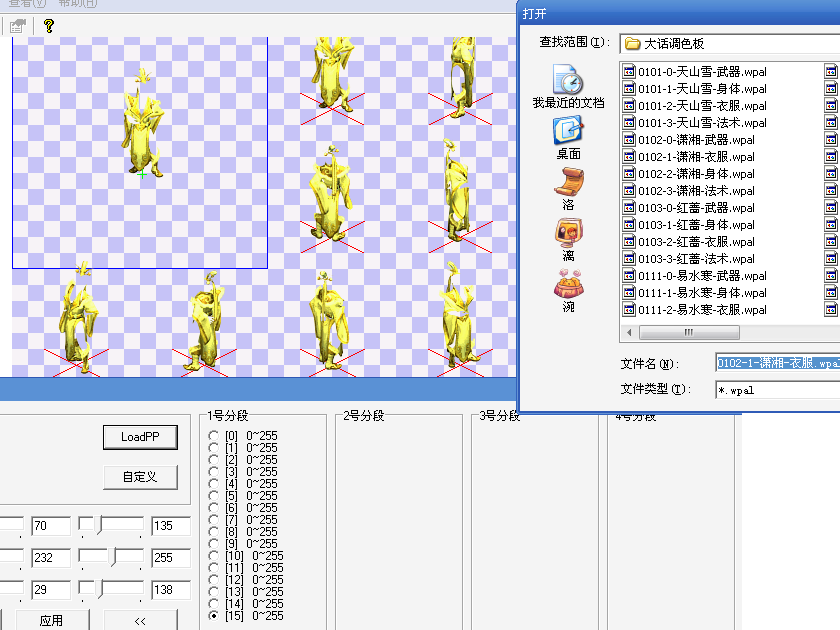
Task: Click icon of 0101-2-天山雪-衣服.wpal file
Action: (629, 106)
